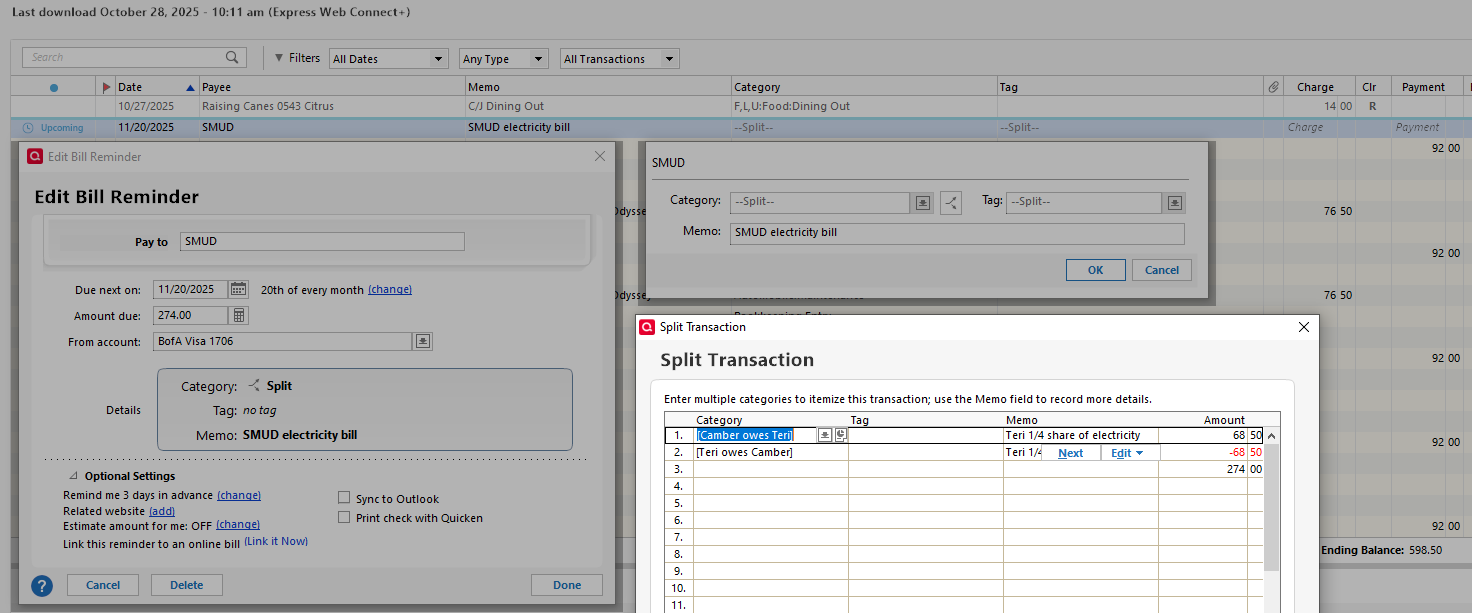The width and height of the screenshot is (1472, 613).
Task: Click the blue status dot column header
Action: tap(53, 88)
